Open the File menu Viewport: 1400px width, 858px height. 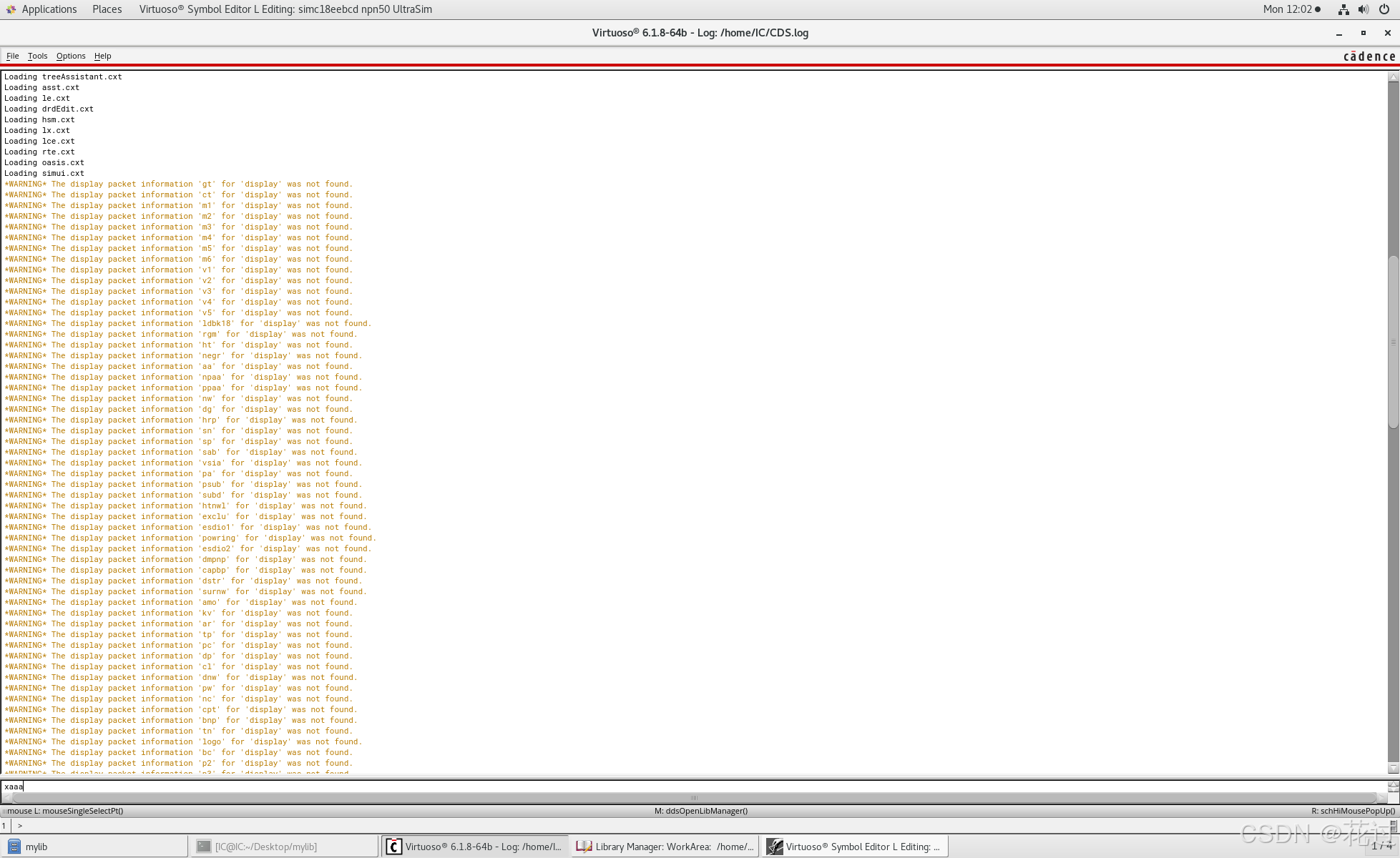(x=13, y=56)
